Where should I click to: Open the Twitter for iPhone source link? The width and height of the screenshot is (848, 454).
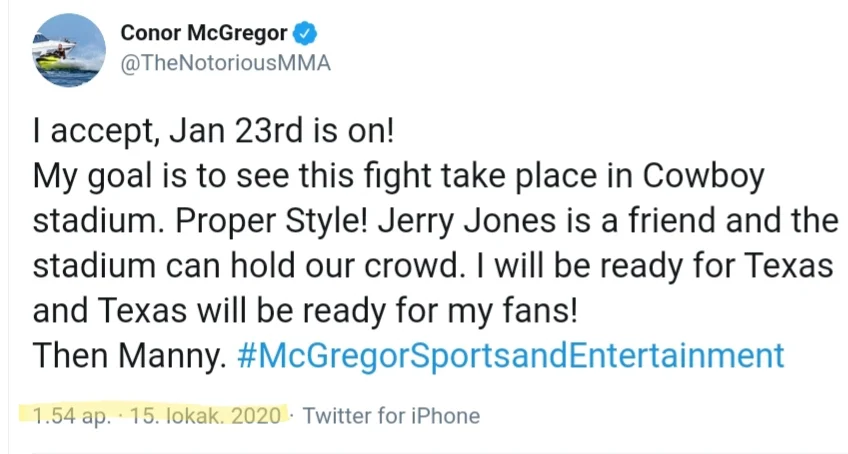(391, 415)
